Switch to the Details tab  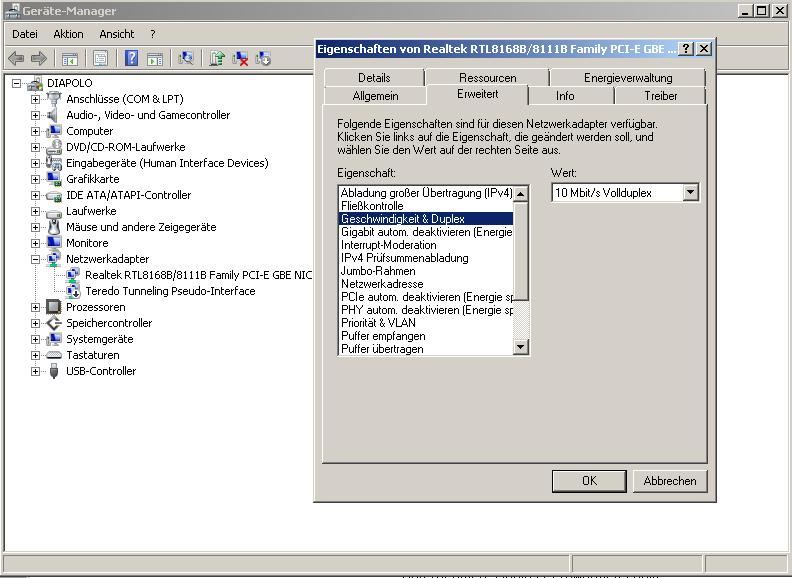(374, 78)
